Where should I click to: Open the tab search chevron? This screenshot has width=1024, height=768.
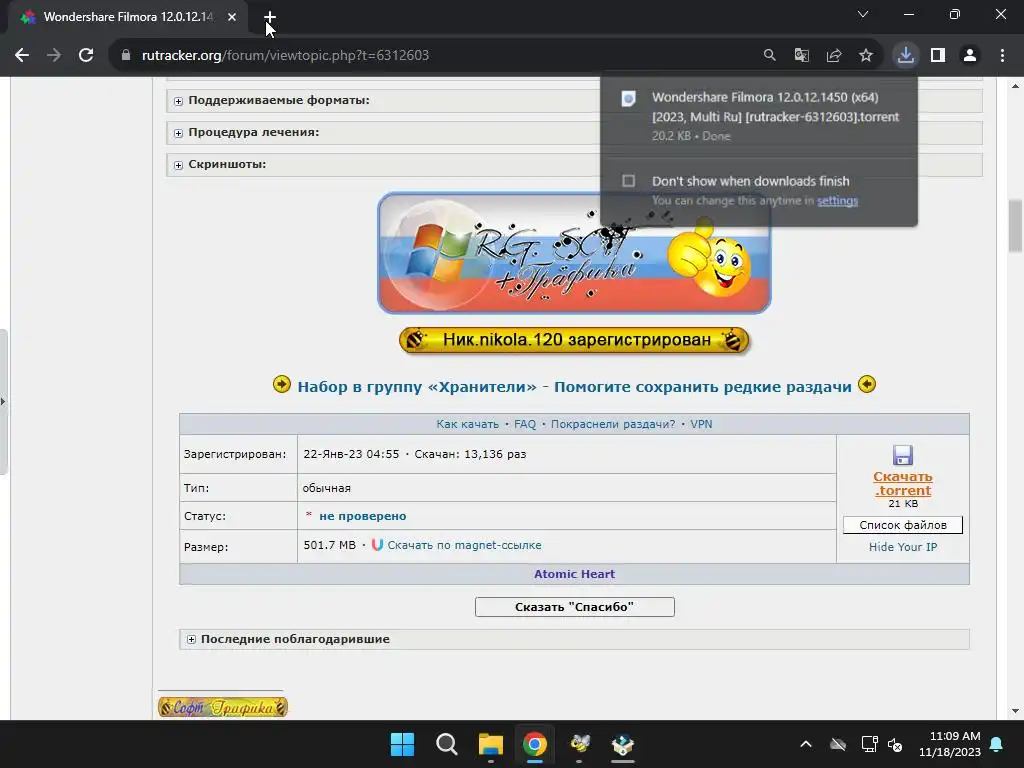pos(863,14)
